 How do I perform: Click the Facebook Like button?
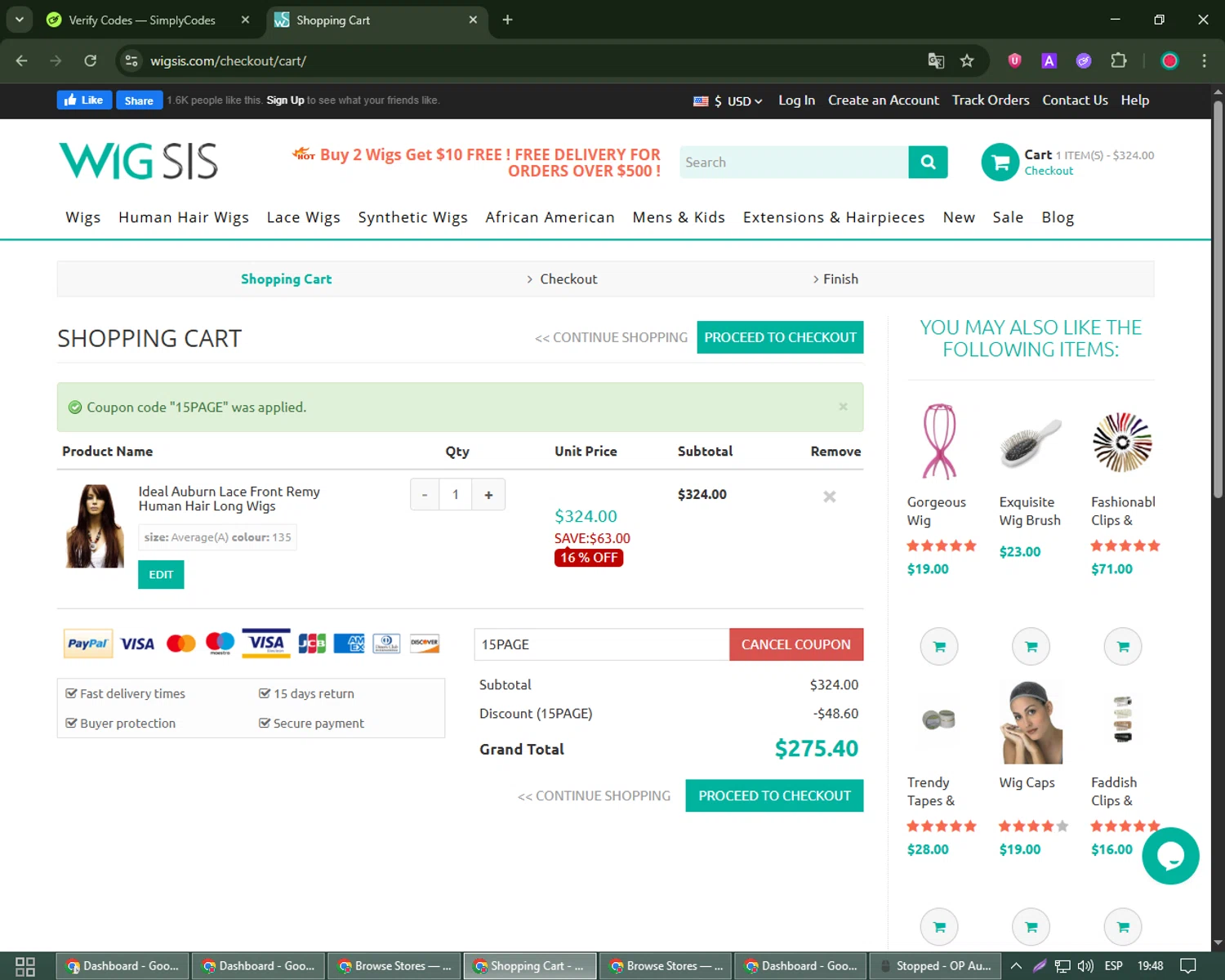[84, 100]
